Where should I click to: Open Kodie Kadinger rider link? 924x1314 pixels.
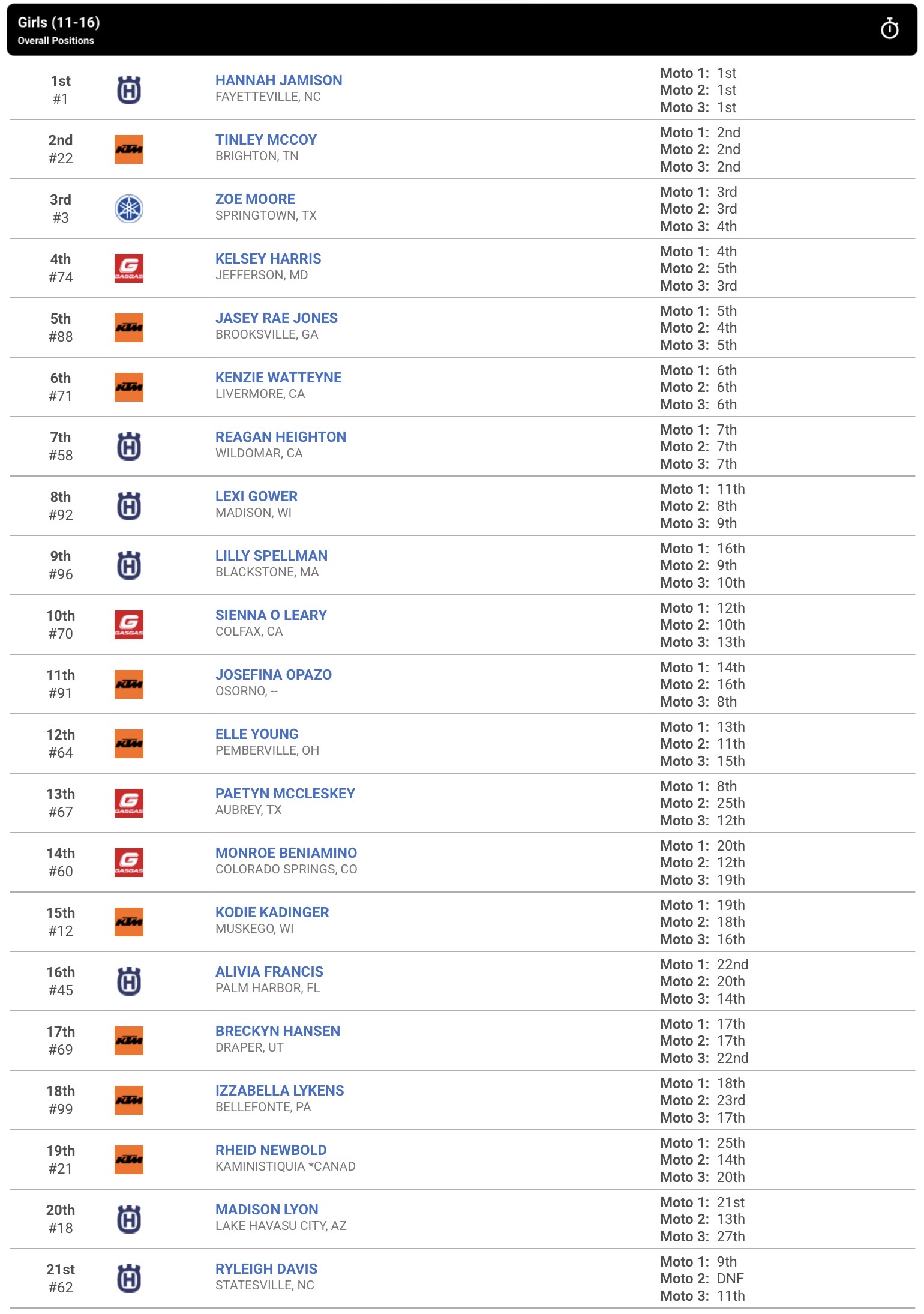pyautogui.click(x=272, y=912)
